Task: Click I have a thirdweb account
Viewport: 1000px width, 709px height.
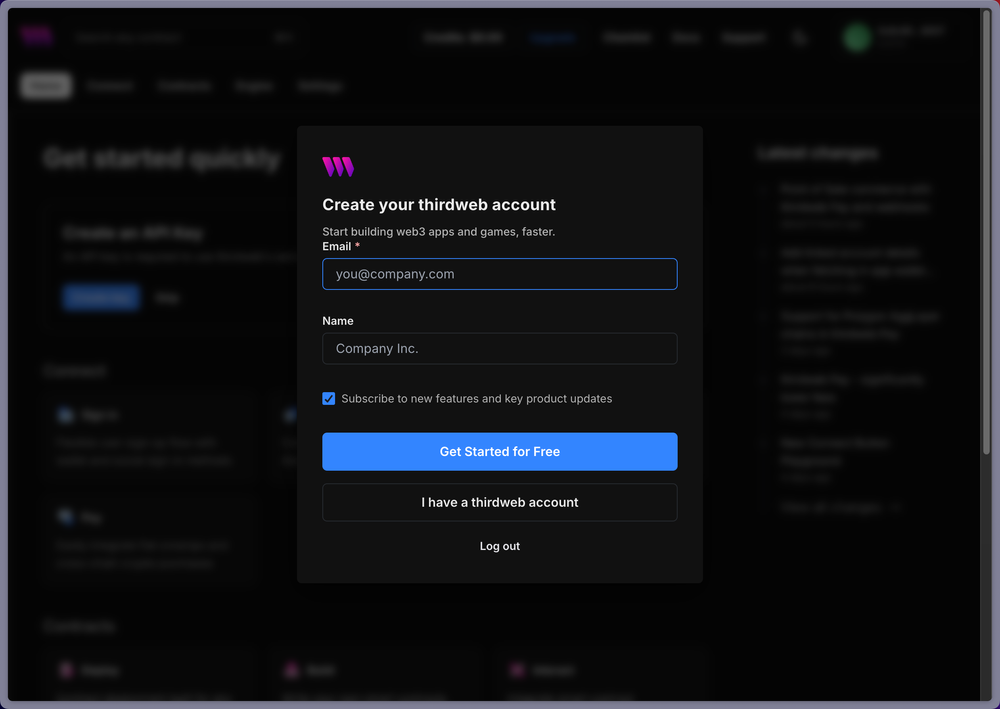Action: (x=499, y=502)
